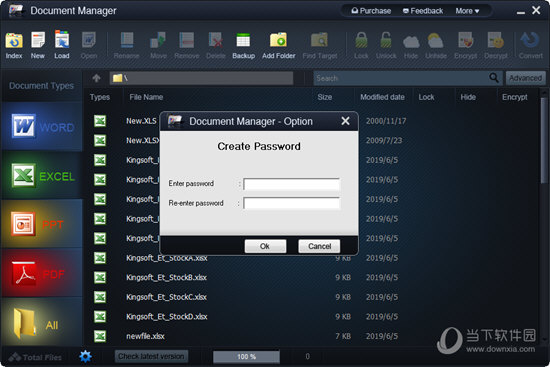The height and width of the screenshot is (367, 550).
Task: Sort by Encrypt column header
Action: pos(515,97)
